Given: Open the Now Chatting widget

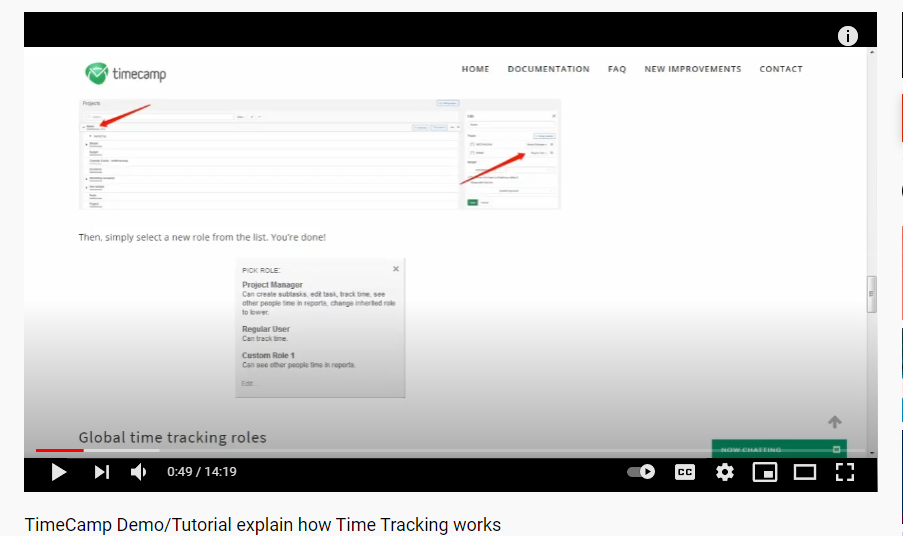Looking at the screenshot, I should (779, 449).
